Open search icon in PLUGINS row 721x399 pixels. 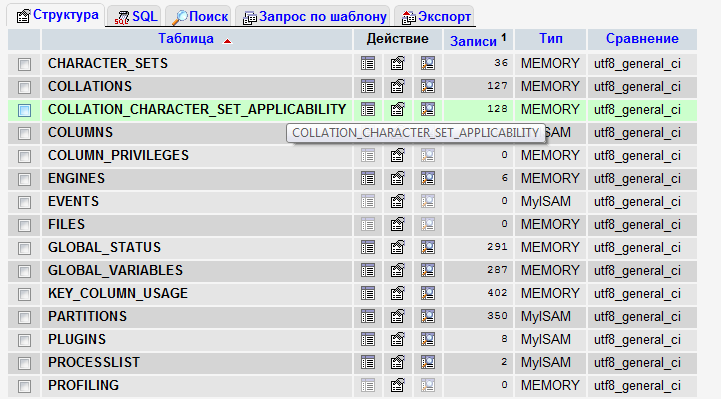[428, 339]
